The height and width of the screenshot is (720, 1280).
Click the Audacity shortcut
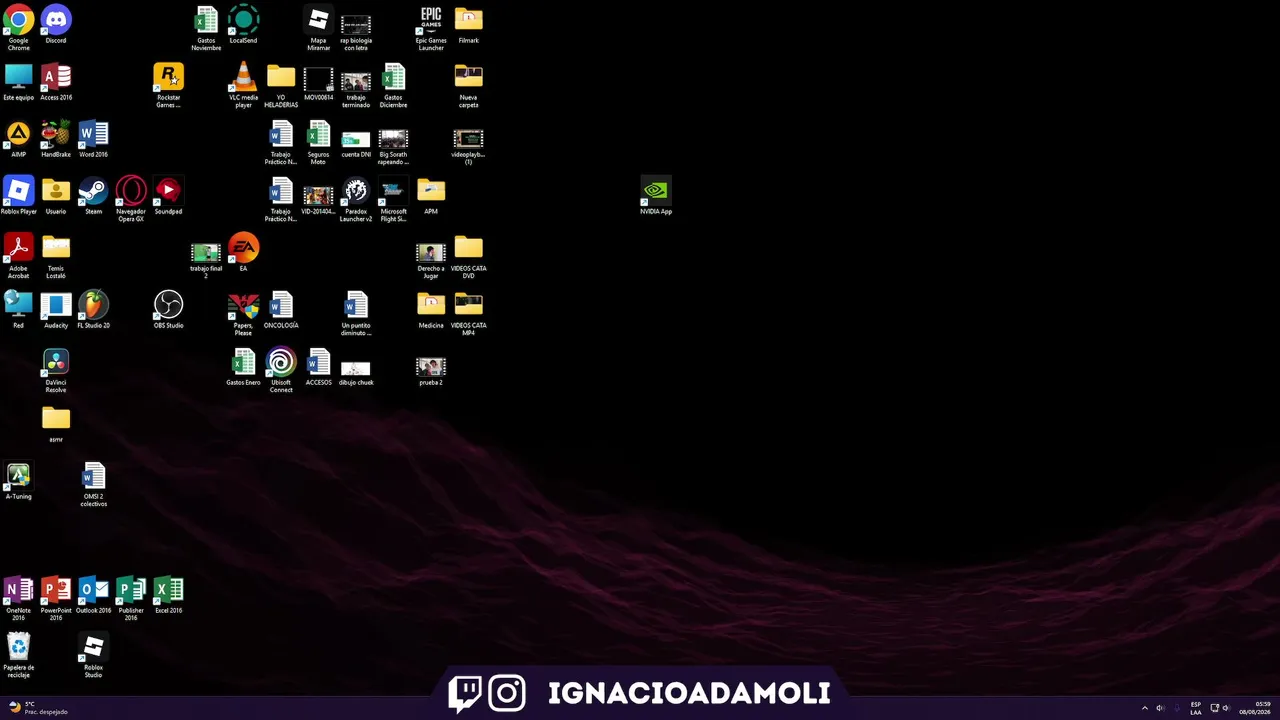tap(56, 305)
